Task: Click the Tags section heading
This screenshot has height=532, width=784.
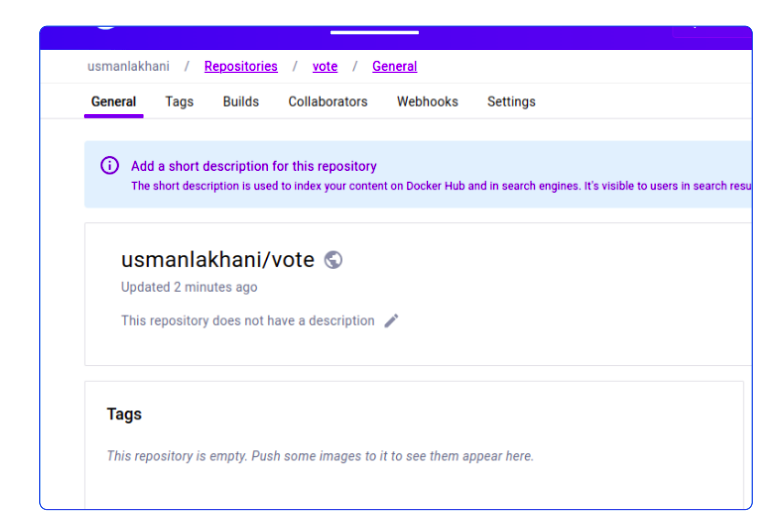Action: (124, 414)
